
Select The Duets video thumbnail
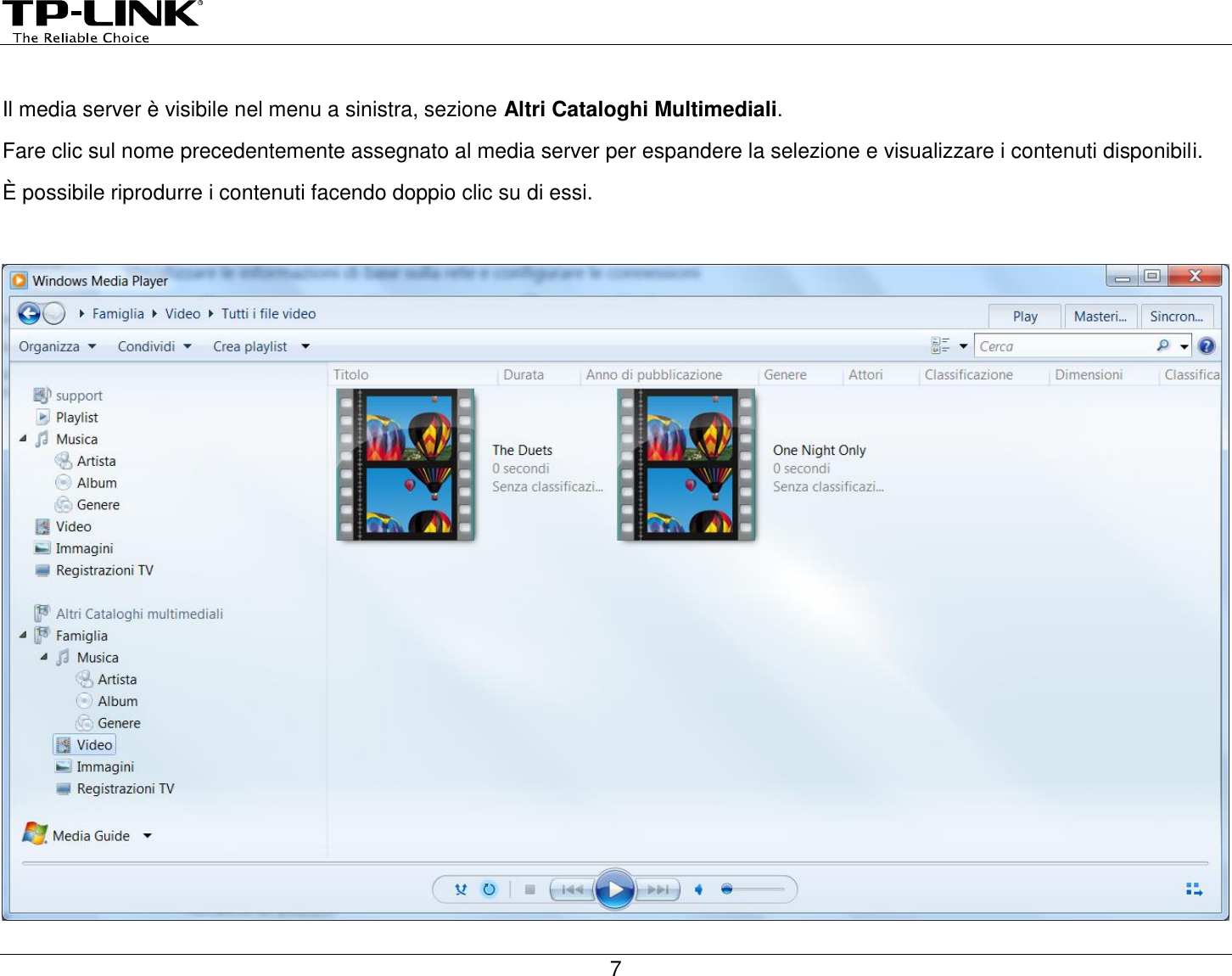pos(405,464)
